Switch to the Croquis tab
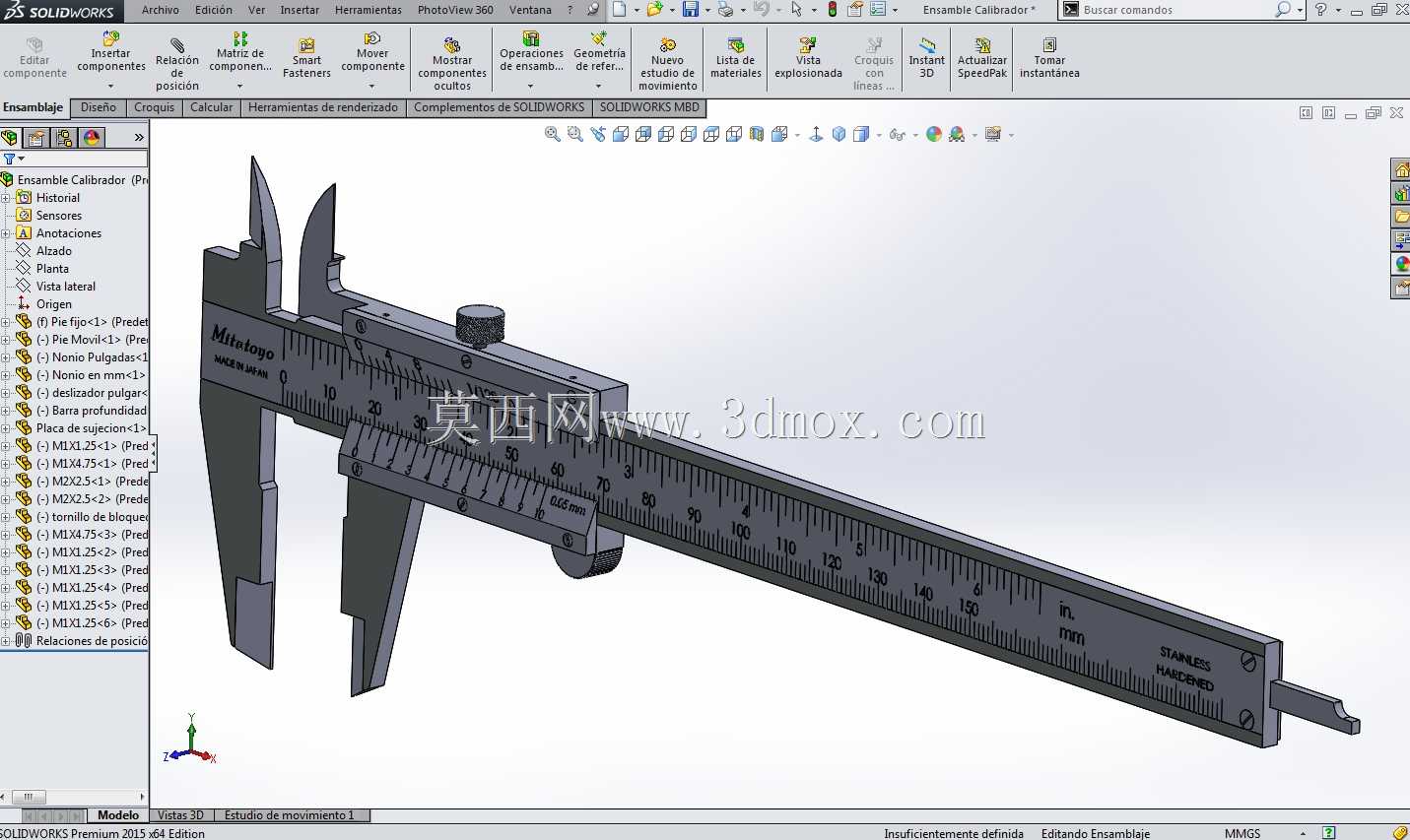The height and width of the screenshot is (840, 1410). 154,107
